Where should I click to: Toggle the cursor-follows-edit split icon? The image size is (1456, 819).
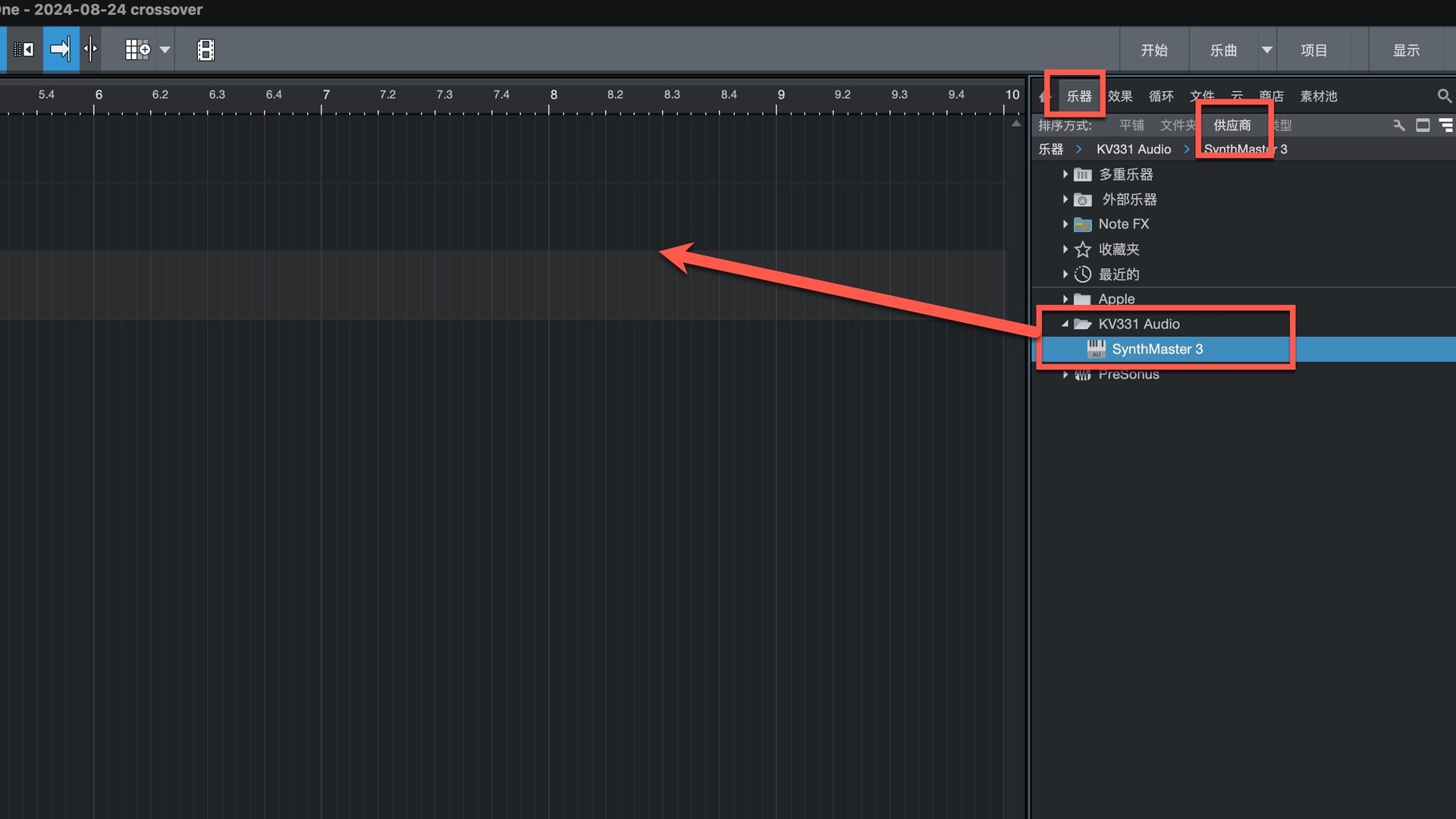click(90, 50)
